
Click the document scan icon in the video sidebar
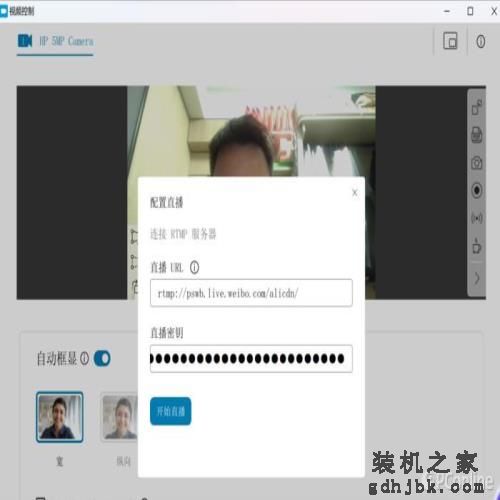(477, 135)
